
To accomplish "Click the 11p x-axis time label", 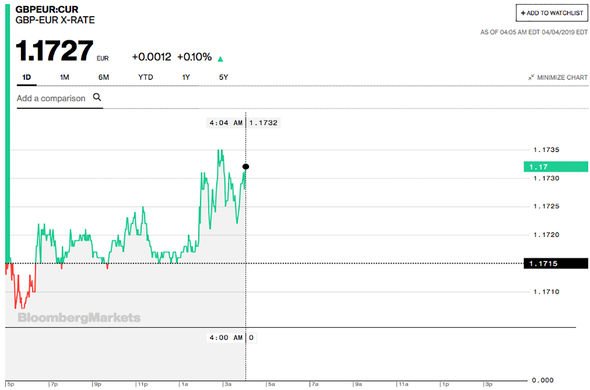I will tap(142, 385).
